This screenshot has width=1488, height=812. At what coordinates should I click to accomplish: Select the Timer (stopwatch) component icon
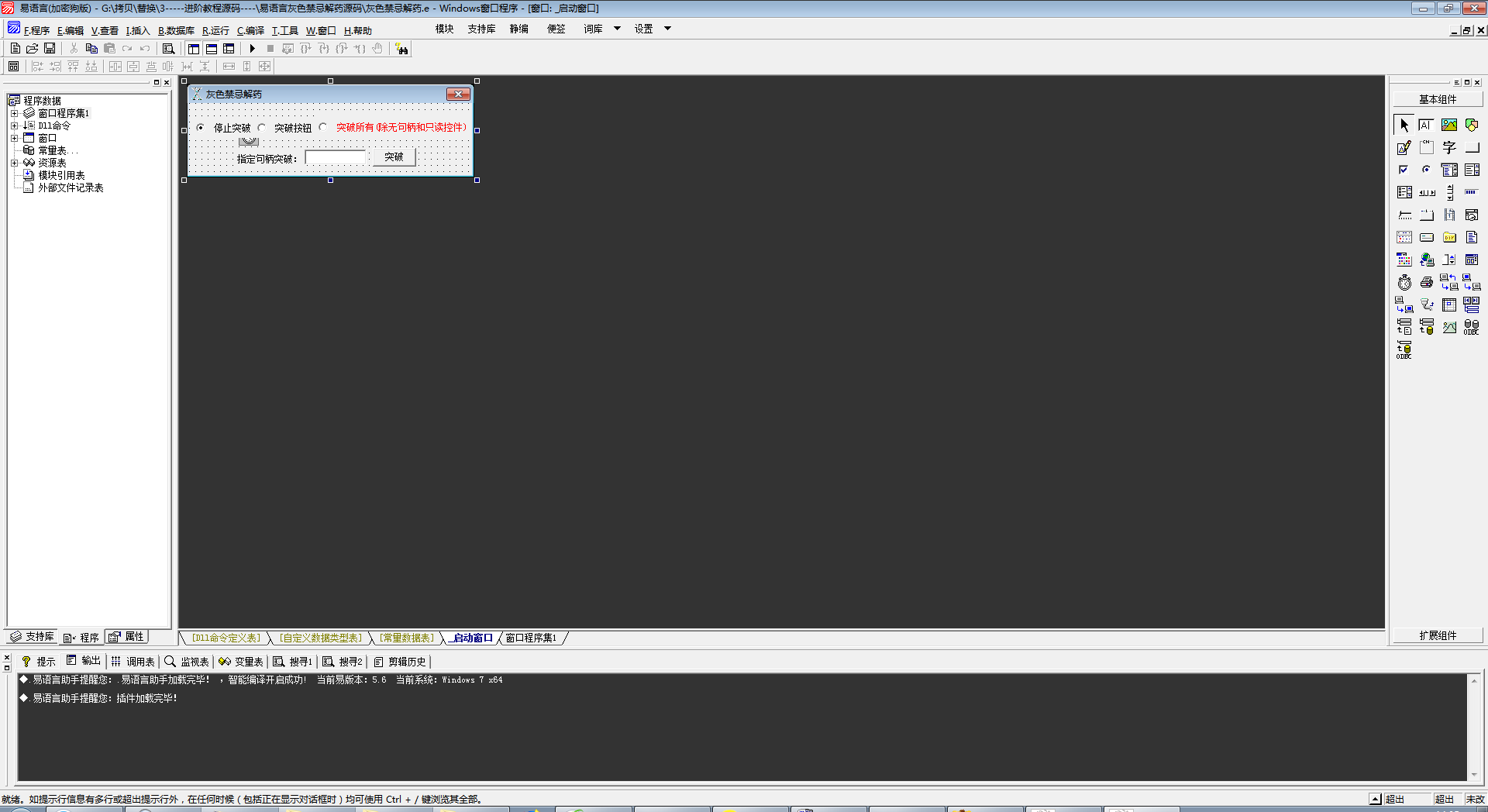pos(1404,282)
